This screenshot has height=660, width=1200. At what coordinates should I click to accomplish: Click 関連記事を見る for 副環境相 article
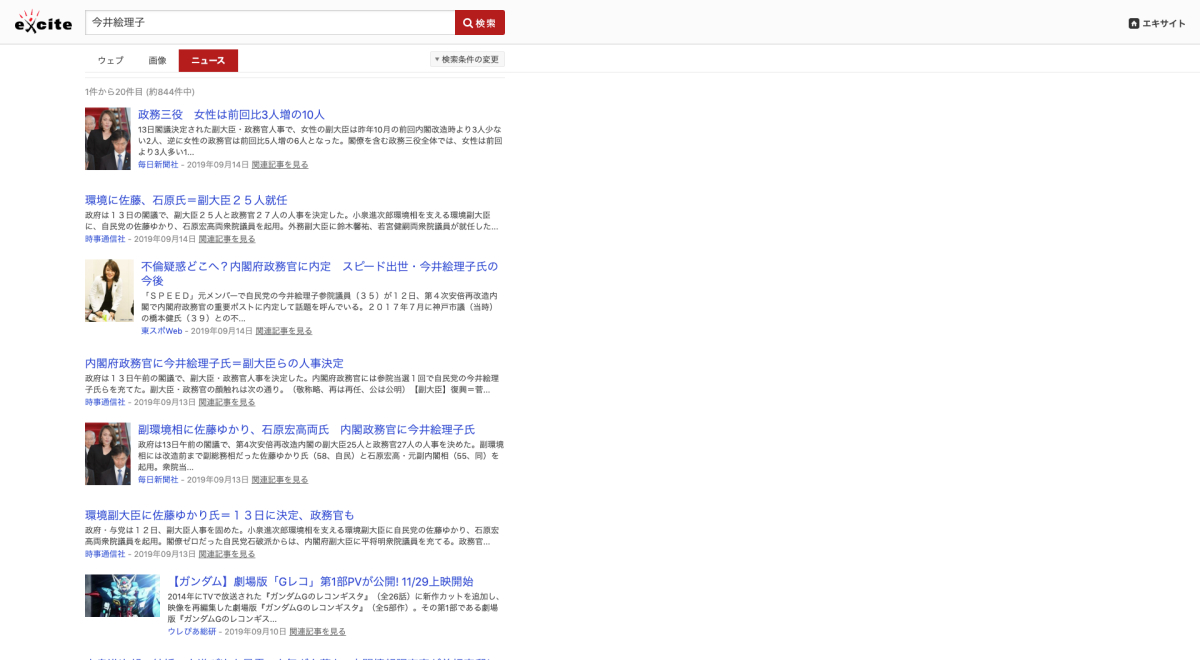(280, 479)
